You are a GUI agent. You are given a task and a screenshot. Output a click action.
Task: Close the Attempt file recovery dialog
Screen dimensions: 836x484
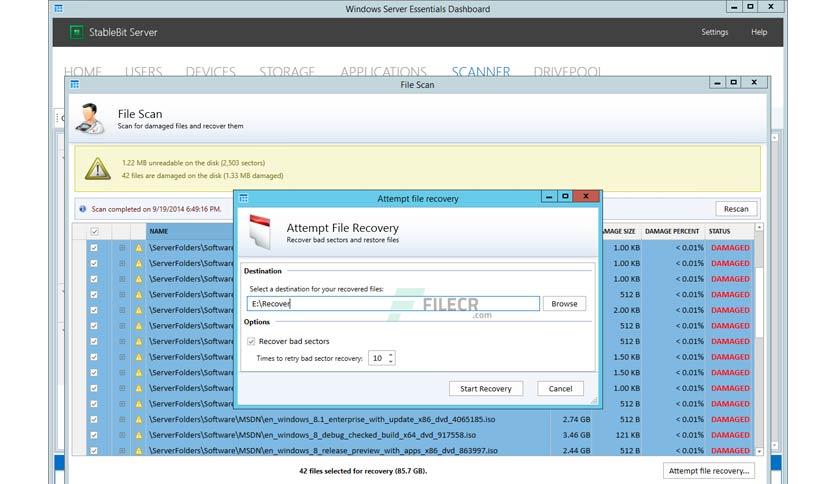tap(586, 197)
